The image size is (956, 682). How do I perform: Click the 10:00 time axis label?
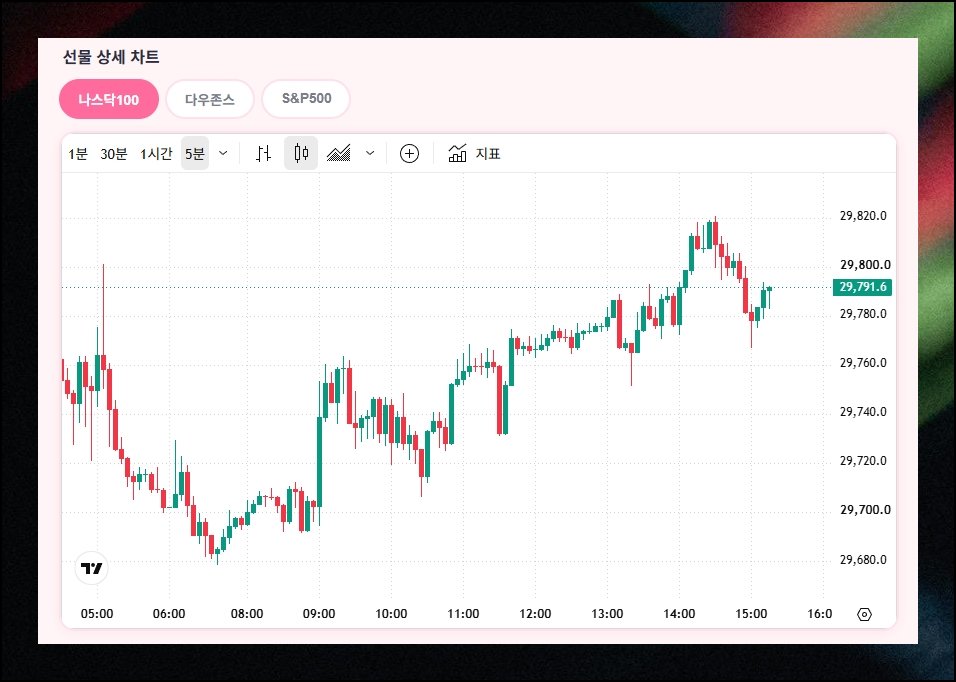pos(391,614)
